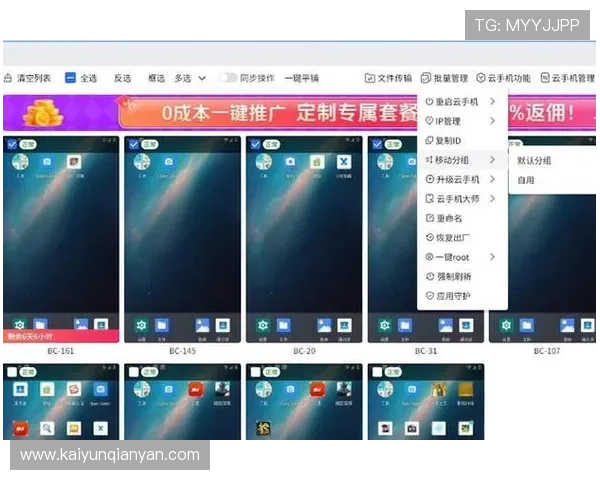Screen dimensions: 600x480
Task: Open the contacts icon in phone below BC-161
Action: [x=20, y=389]
